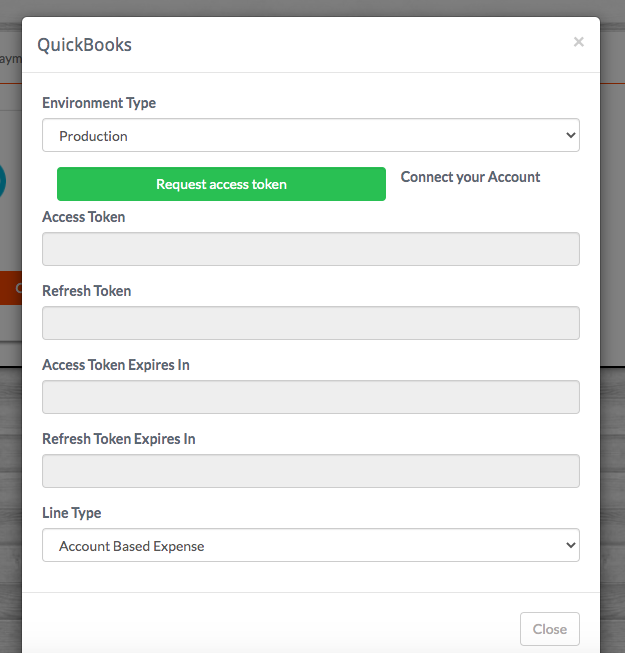Focus the Access Token field

[311, 249]
